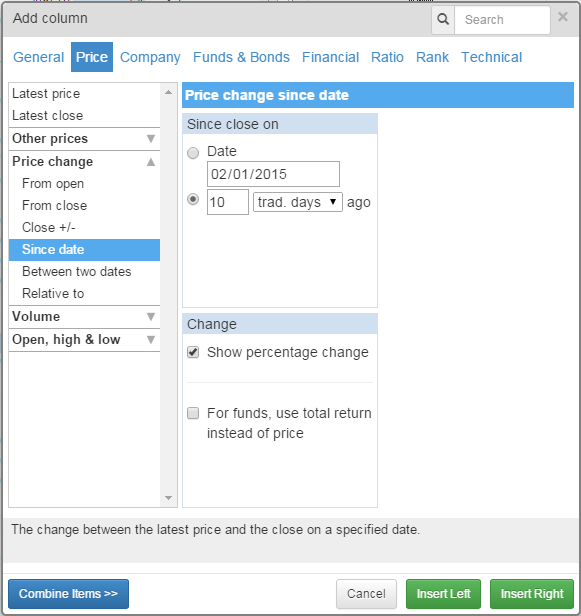Viewport: 581px width, 616px height.
Task: Switch to the Technical tab
Action: click(491, 57)
